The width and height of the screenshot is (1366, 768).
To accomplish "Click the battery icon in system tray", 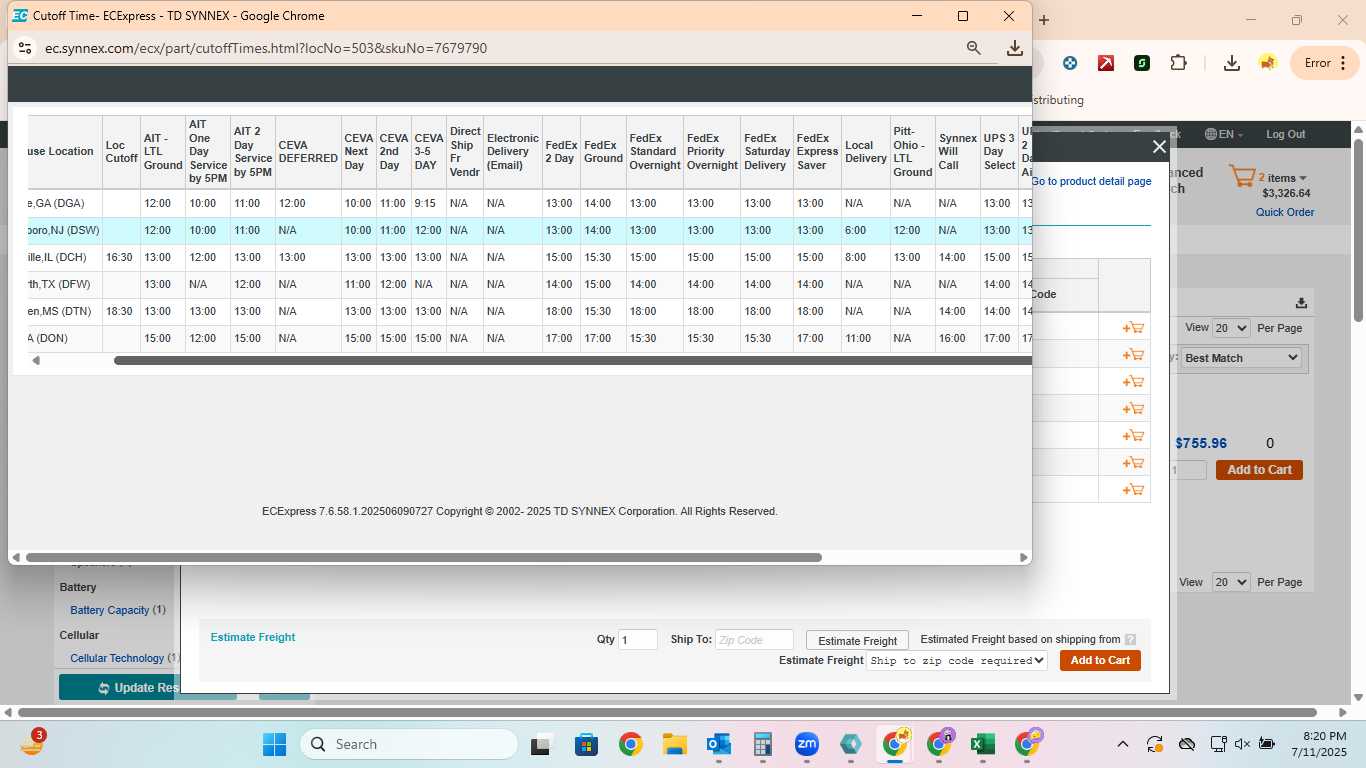I will 1266,744.
